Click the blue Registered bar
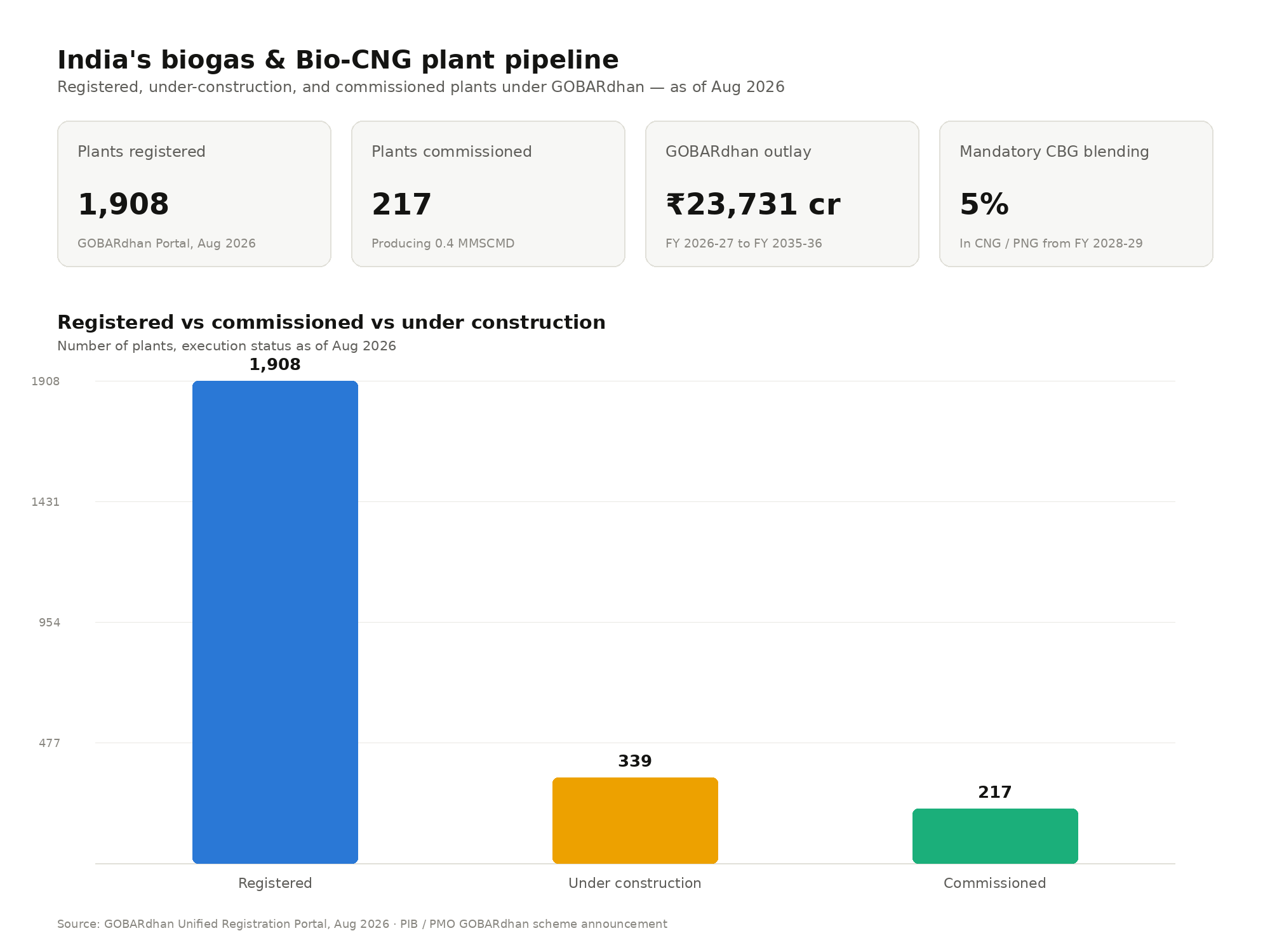 point(275,622)
